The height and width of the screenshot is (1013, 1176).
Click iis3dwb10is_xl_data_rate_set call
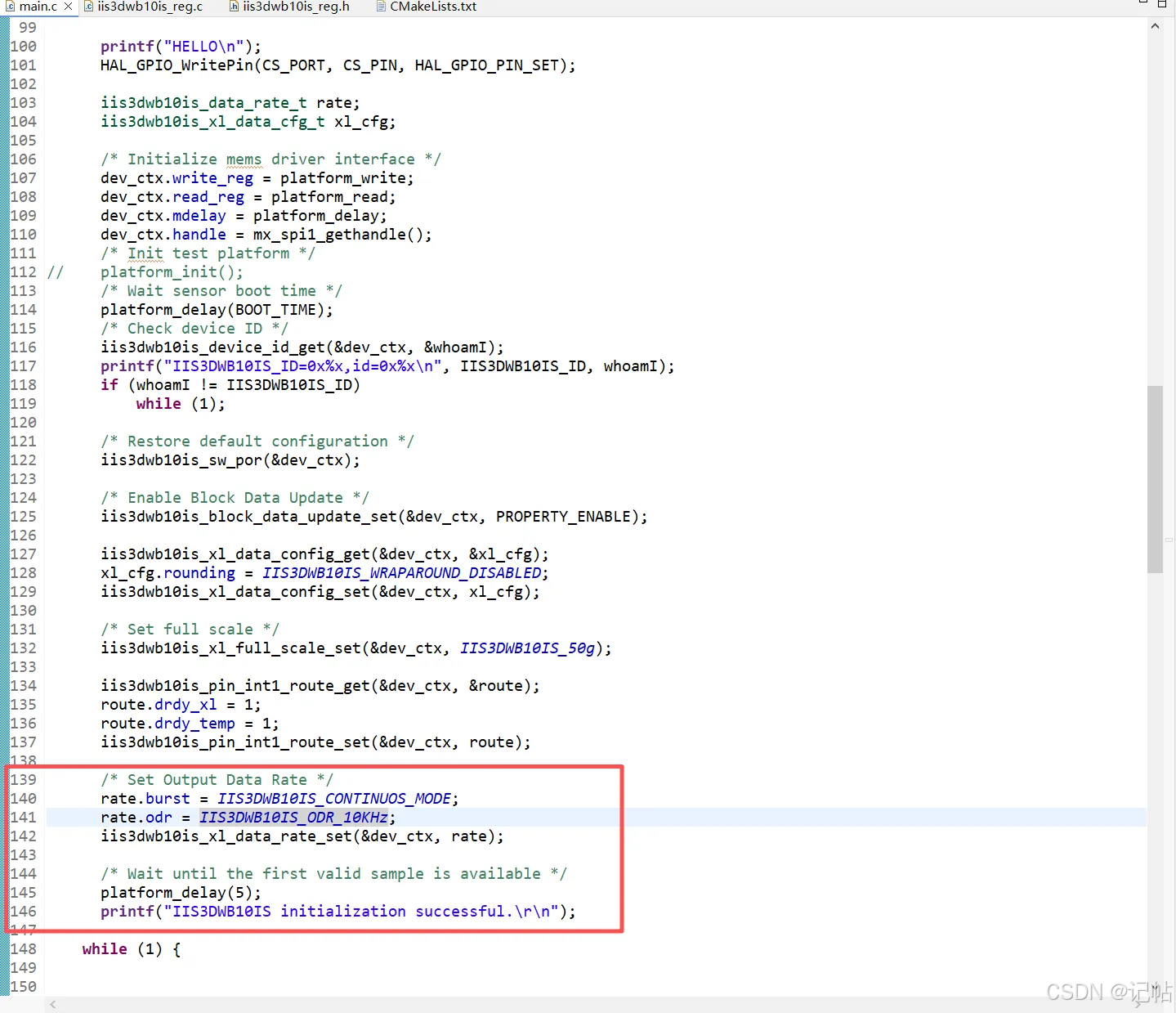[302, 836]
